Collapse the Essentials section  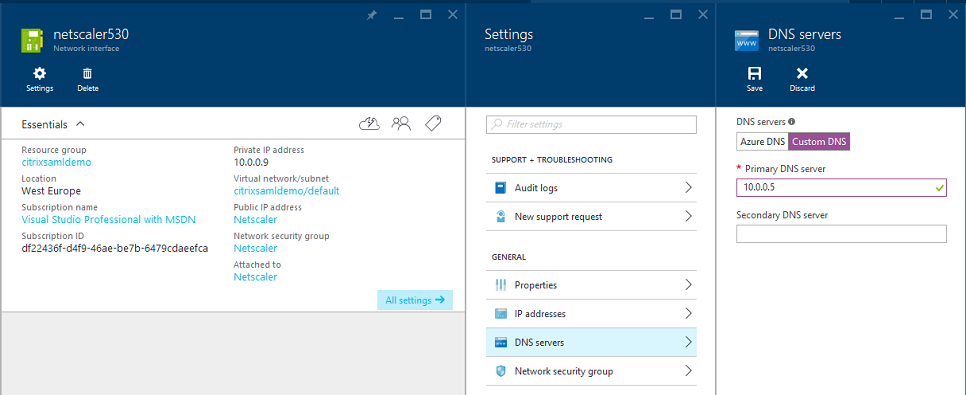[x=79, y=124]
